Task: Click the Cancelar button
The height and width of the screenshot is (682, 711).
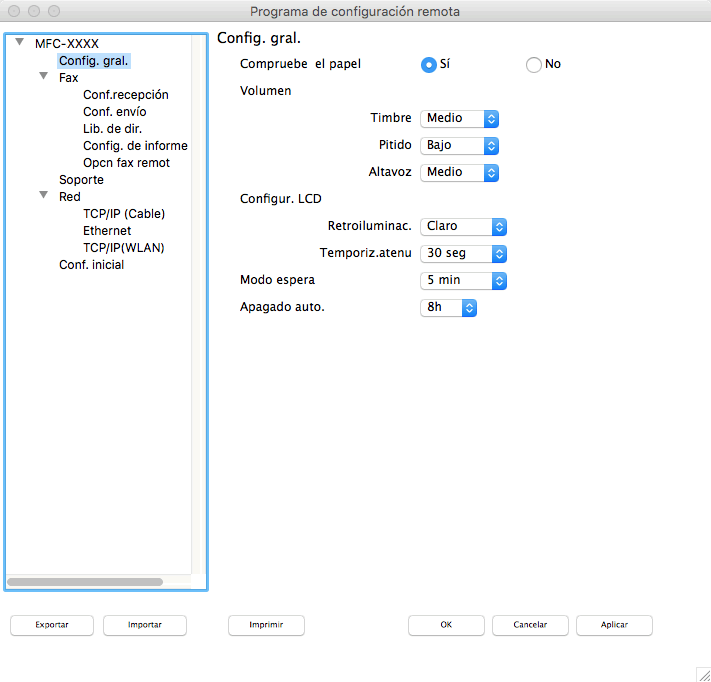Action: [530, 625]
